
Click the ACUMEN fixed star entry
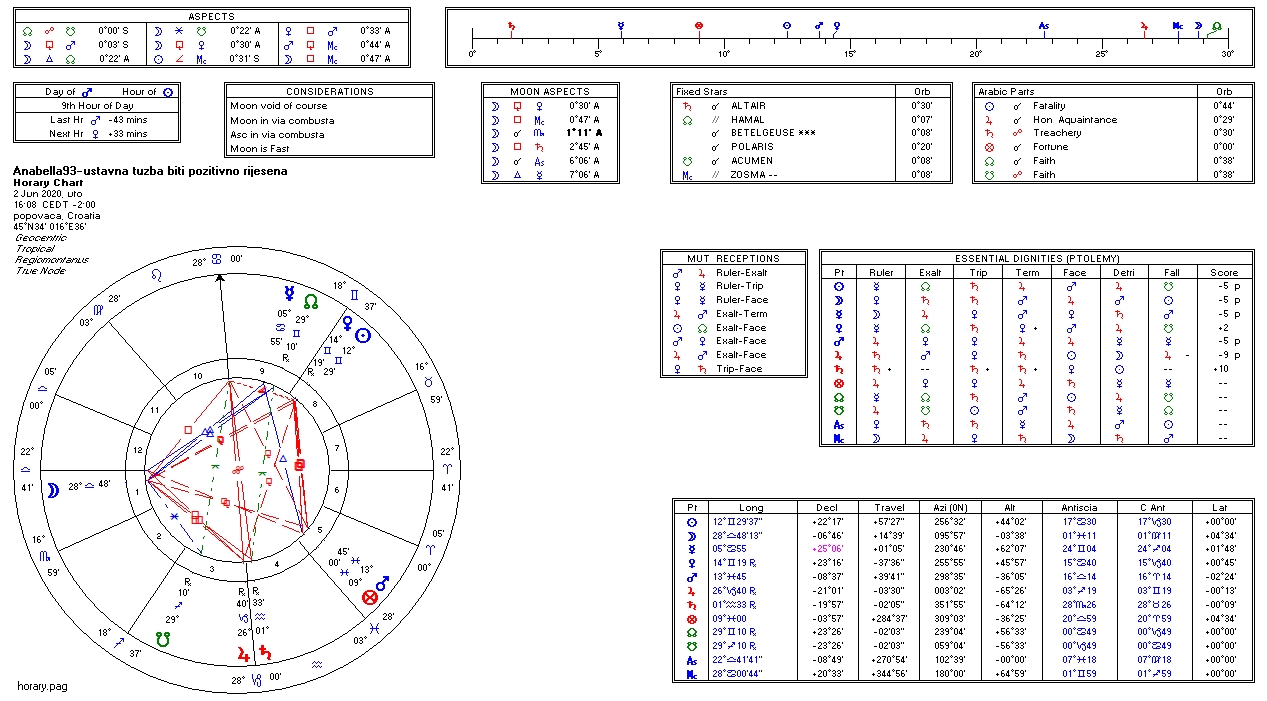[751, 161]
